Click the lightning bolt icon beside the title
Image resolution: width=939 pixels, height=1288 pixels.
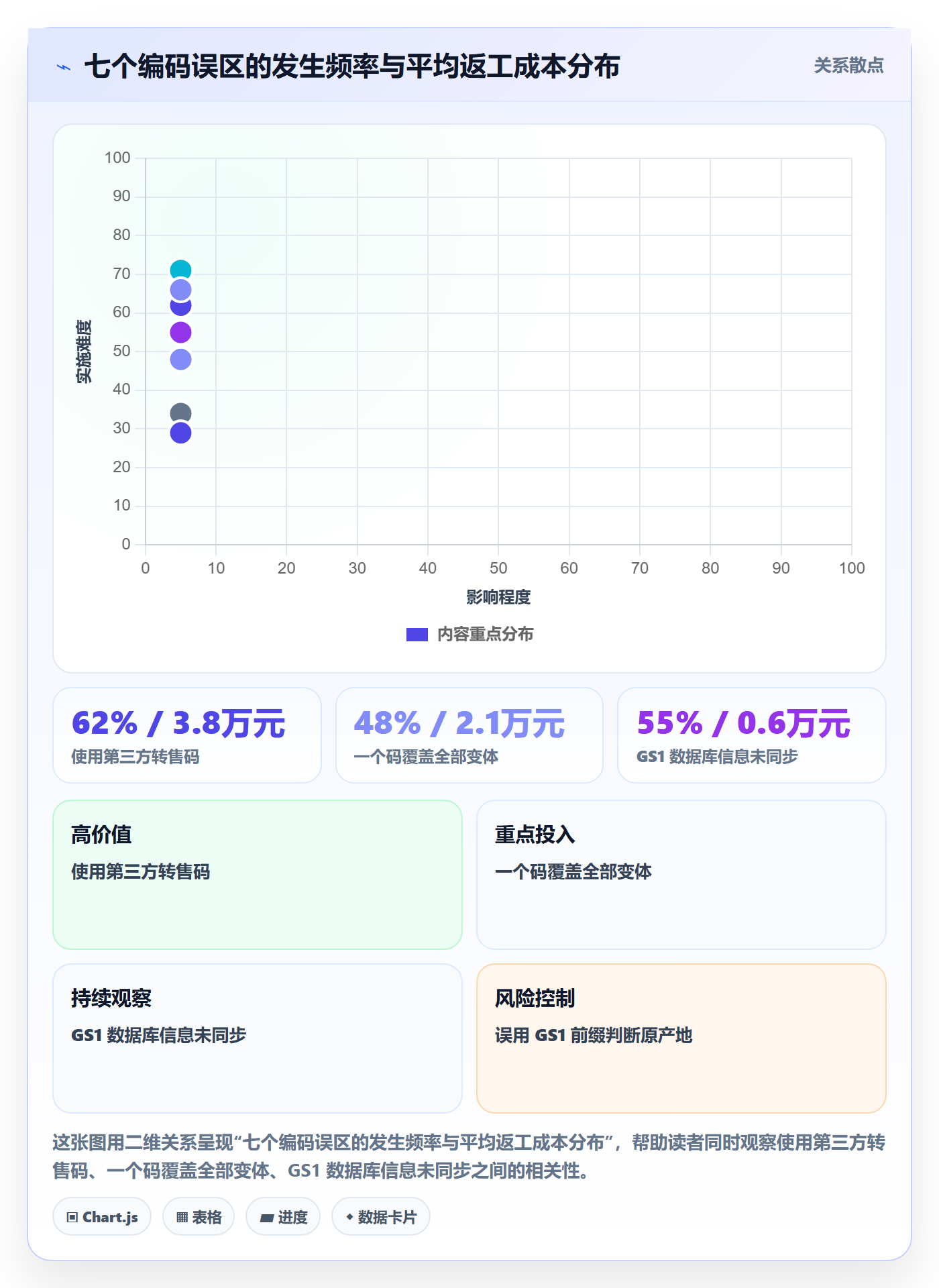(x=64, y=67)
